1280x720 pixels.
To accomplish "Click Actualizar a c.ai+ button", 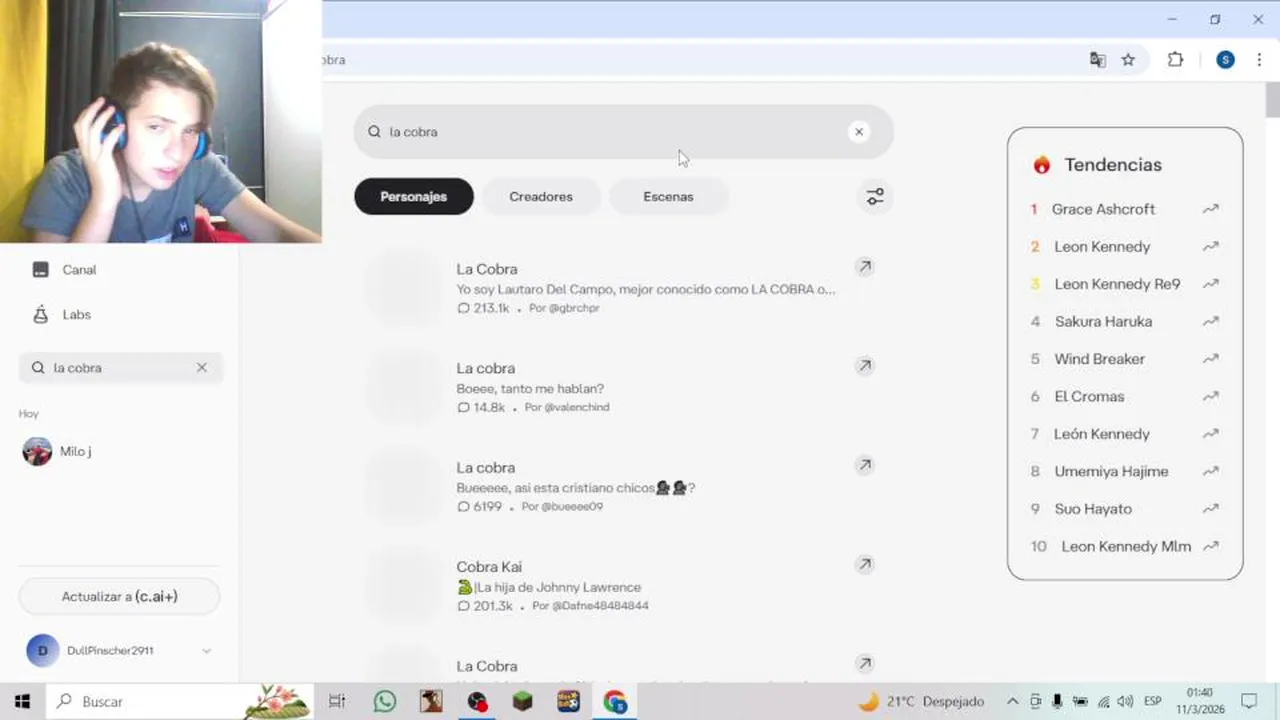I will (119, 596).
